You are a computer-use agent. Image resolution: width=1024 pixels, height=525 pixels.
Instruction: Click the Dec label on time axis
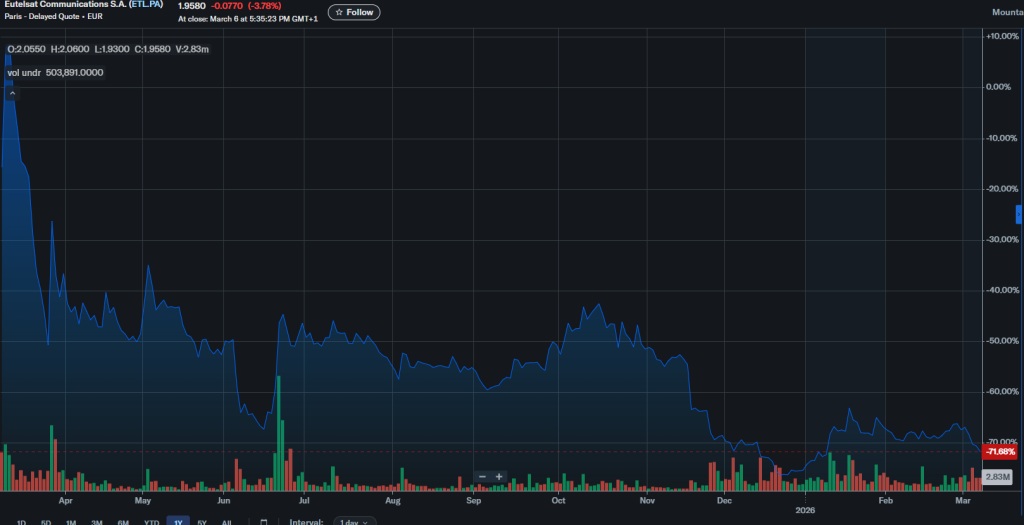(x=724, y=501)
